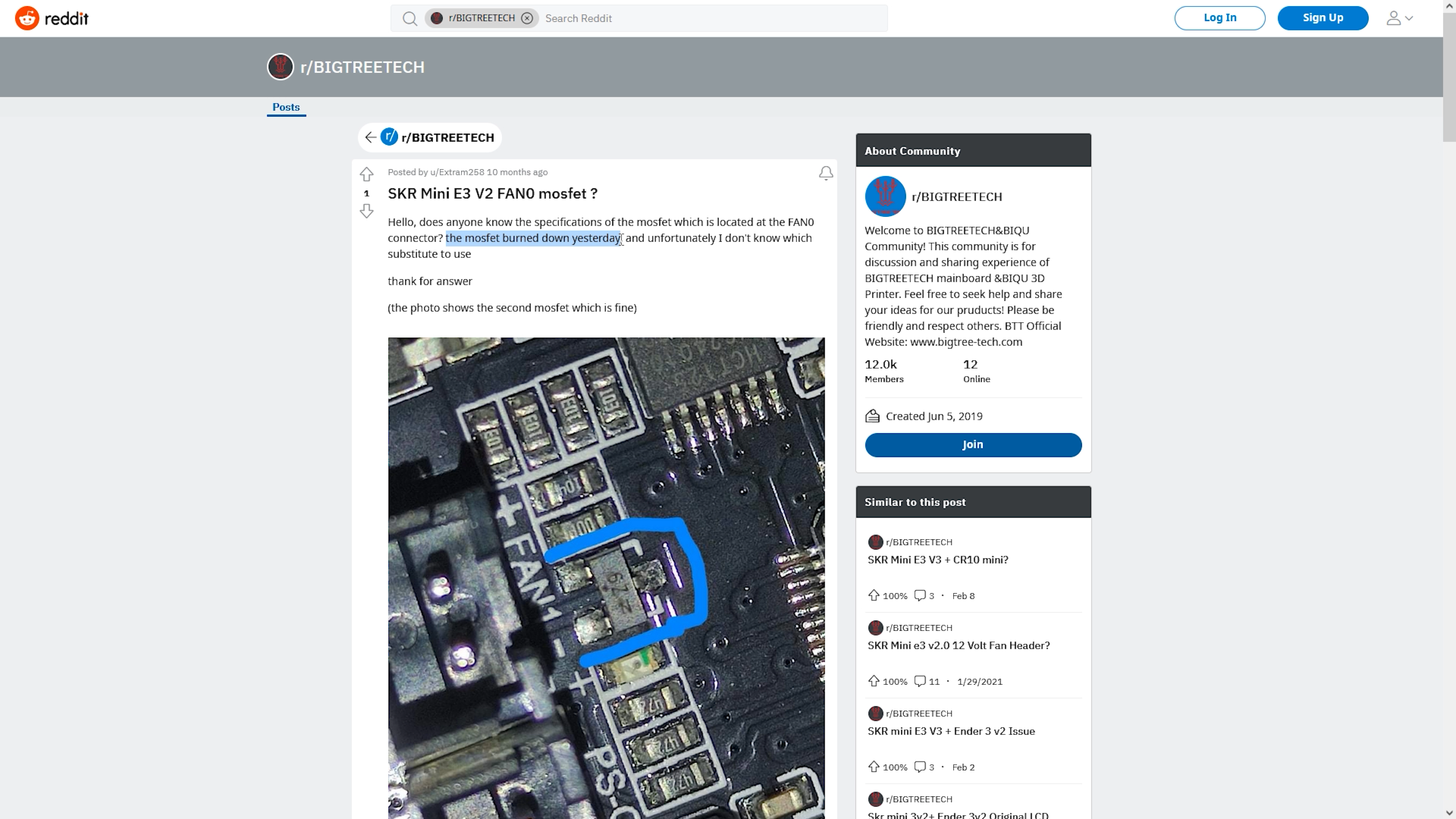Open post 'SKR Mini e3 v2.0 12 Volt Fan Header?'
The image size is (1456, 819).
coord(959,646)
